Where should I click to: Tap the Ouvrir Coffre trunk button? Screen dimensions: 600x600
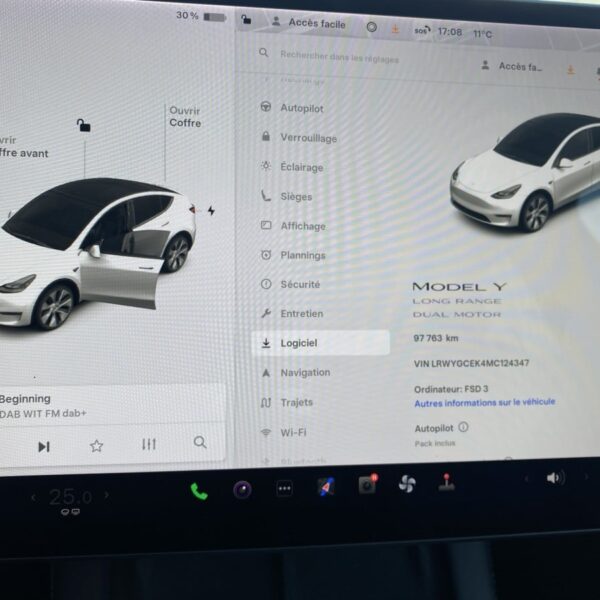point(185,117)
